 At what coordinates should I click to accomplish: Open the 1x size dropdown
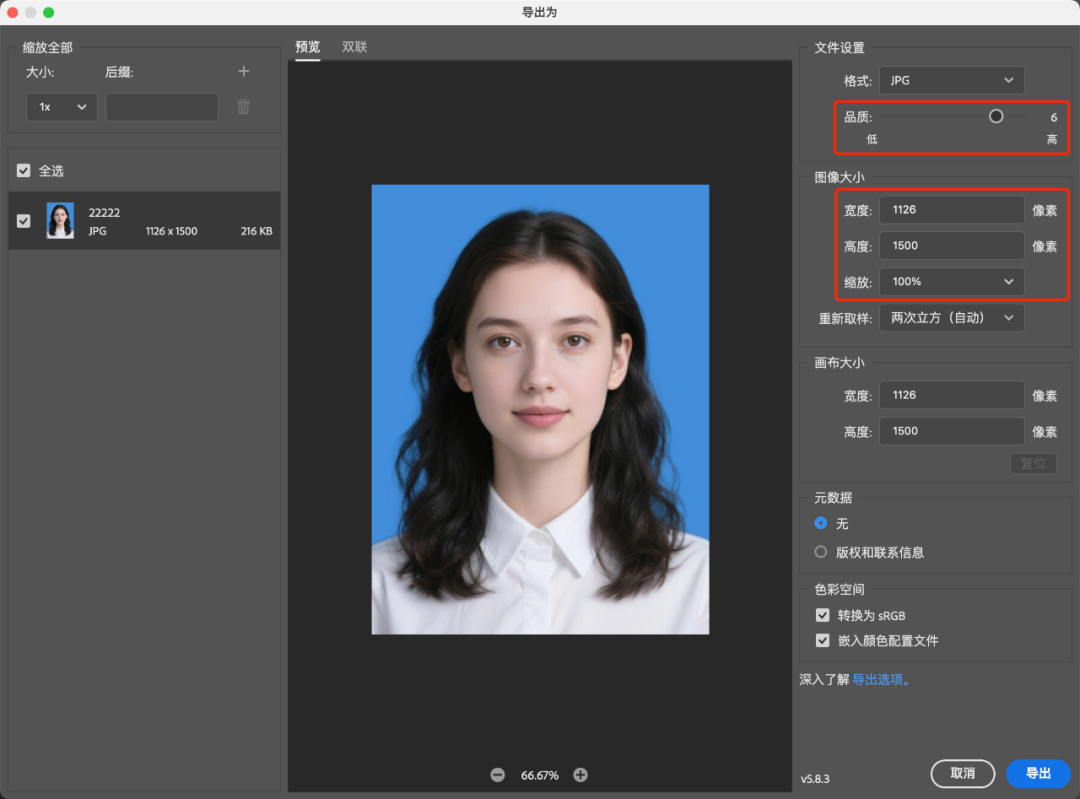tap(61, 107)
